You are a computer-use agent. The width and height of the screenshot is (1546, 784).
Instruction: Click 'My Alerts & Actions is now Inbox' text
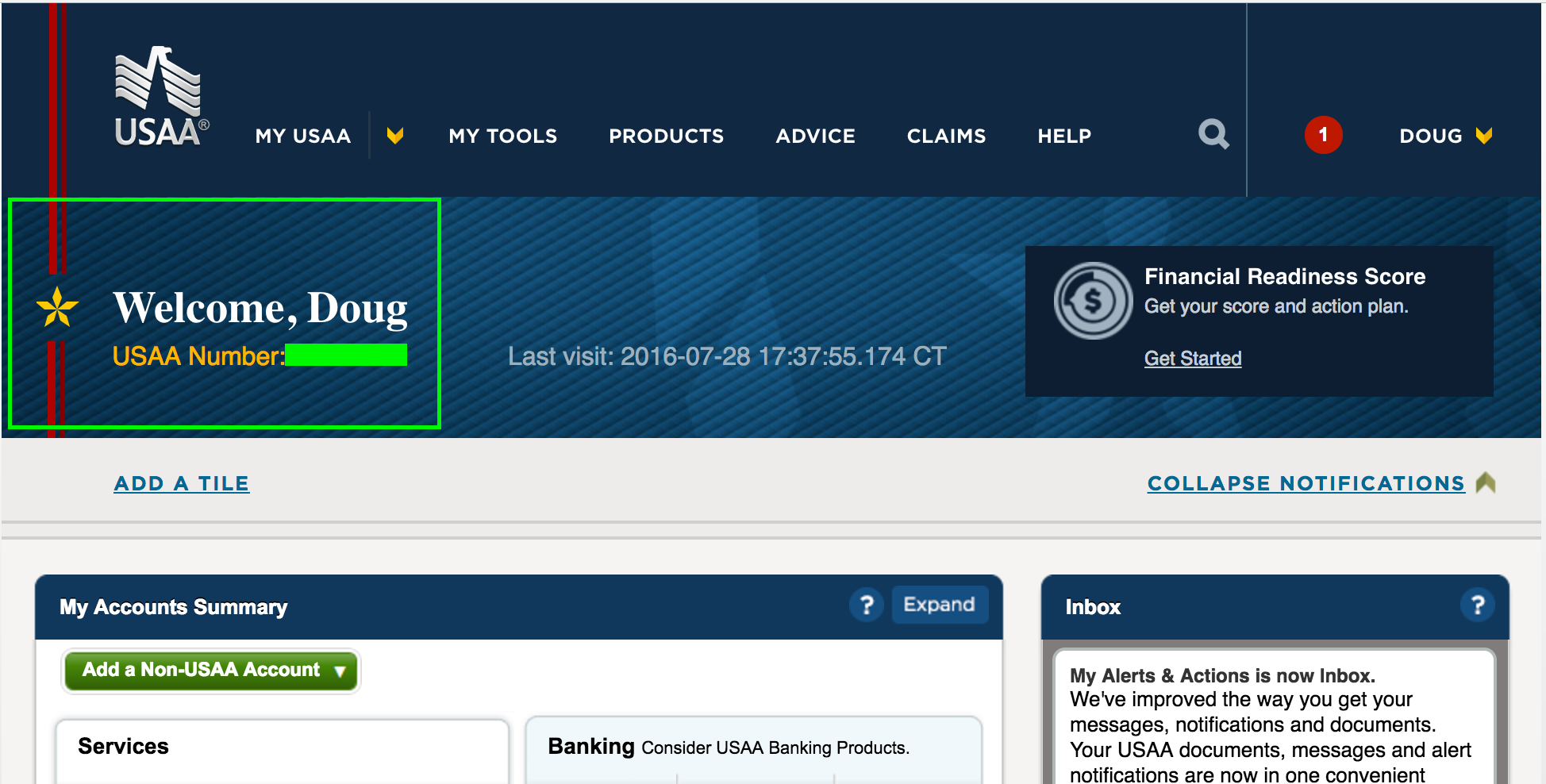coord(1222,676)
